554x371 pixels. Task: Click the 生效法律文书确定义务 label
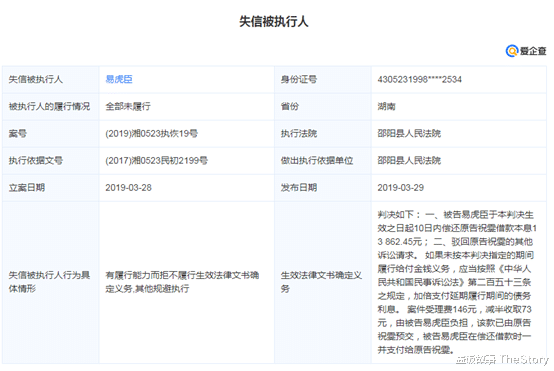pos(321,282)
